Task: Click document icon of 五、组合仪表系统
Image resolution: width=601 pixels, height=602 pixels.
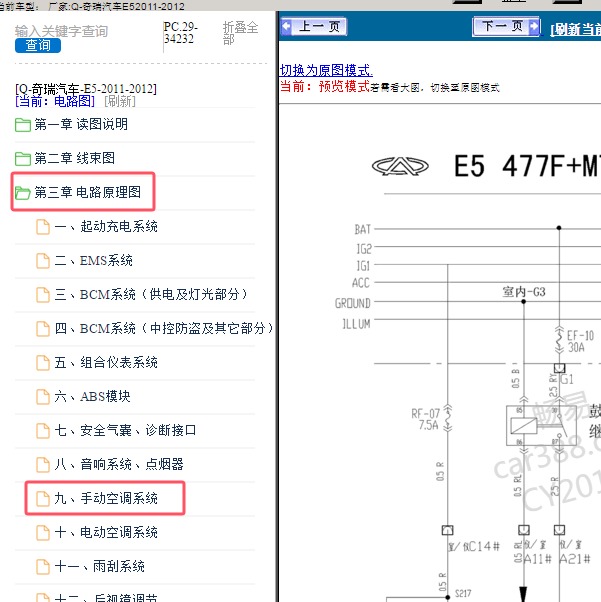Action: pyautogui.click(x=43, y=362)
